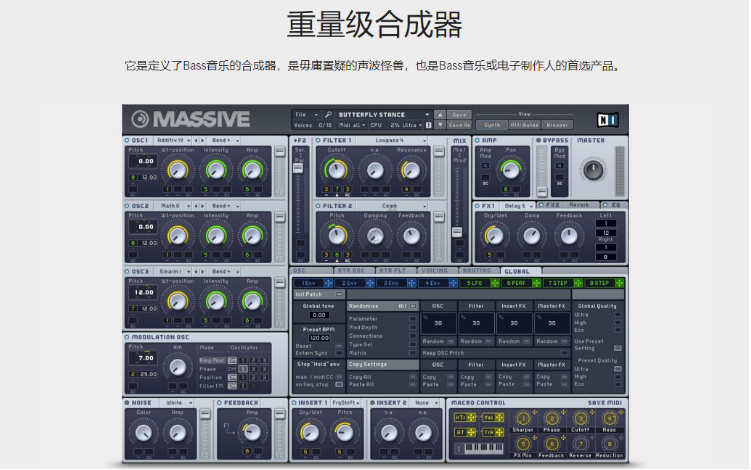Image resolution: width=751 pixels, height=470 pixels.
Task: Click the 2Env modulation drag handle
Action: tap(370, 283)
